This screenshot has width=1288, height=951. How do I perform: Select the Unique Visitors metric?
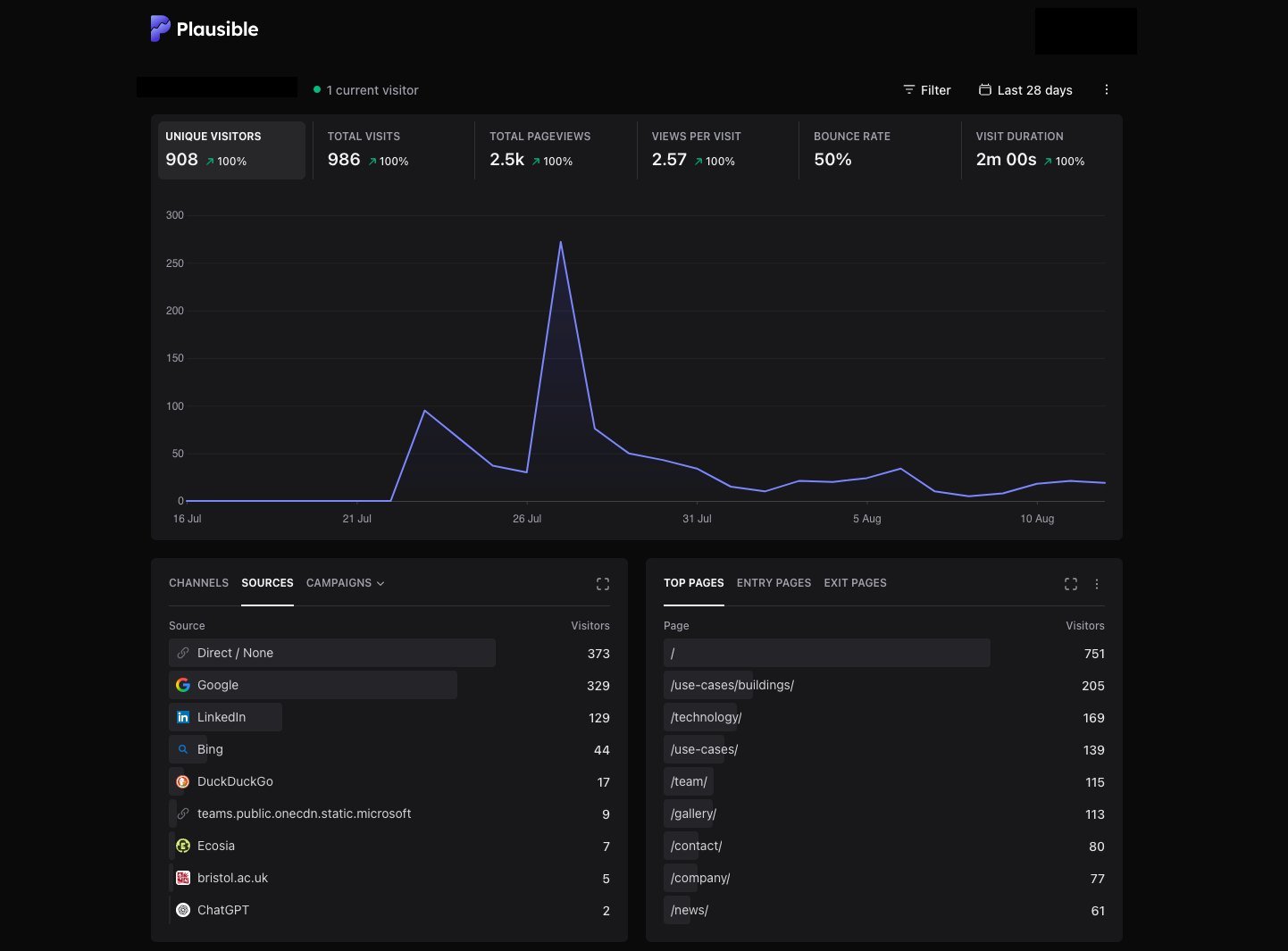[x=231, y=150]
